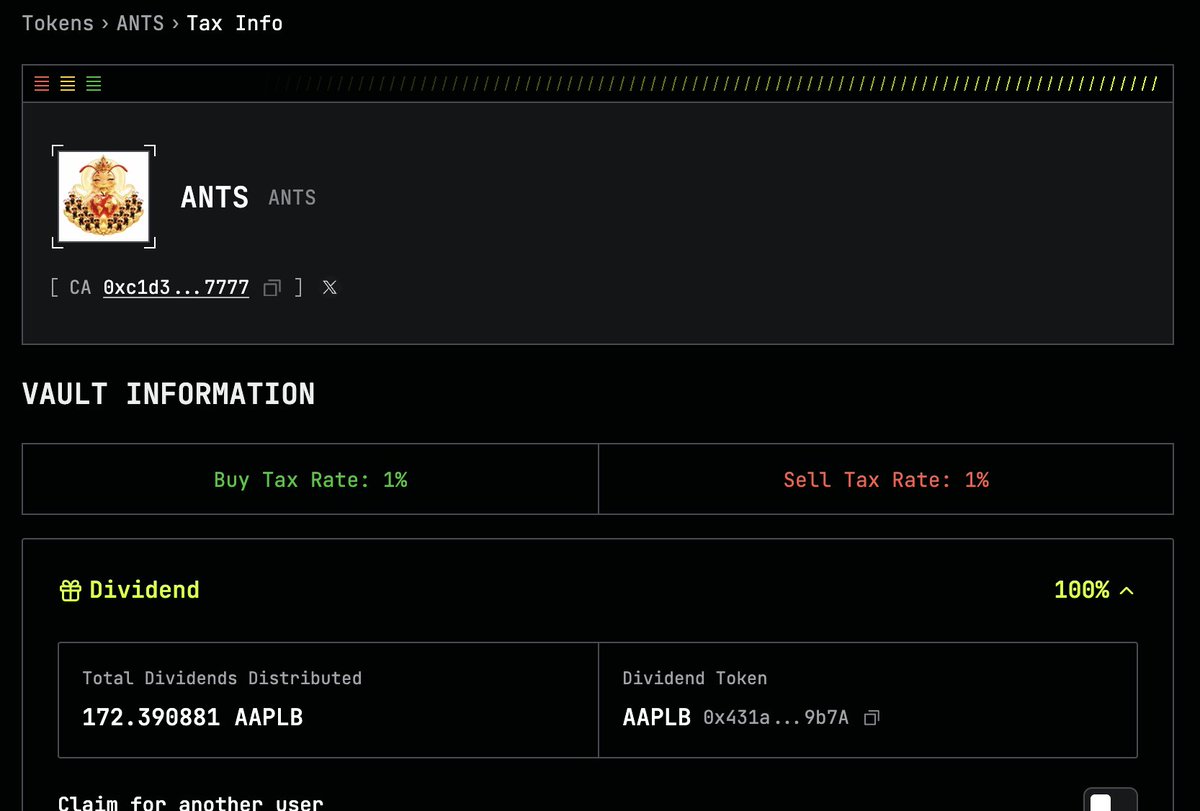
Task: Click the AAPLB dividend token symbol
Action: coord(656,717)
